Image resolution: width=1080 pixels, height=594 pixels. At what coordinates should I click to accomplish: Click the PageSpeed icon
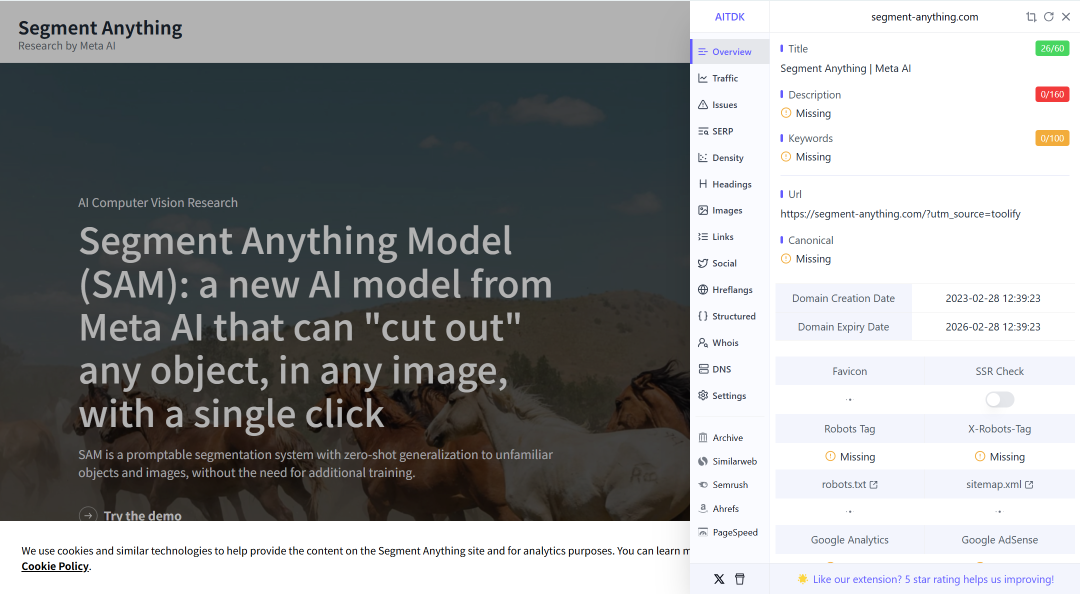coord(703,532)
